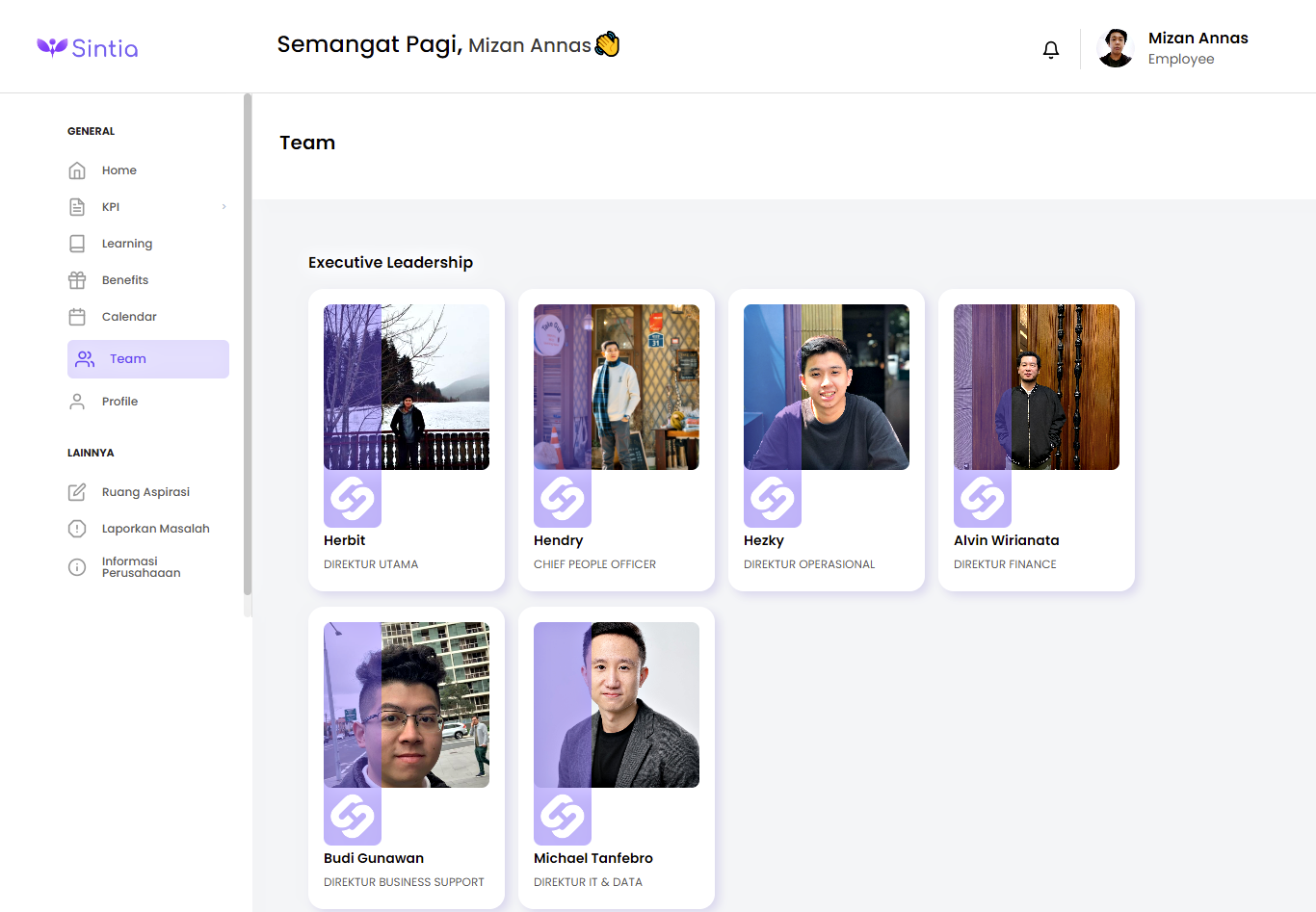Screen dimensions: 1316x912
Task: Click the Laporkan Masalah alert icon
Action: (x=77, y=529)
